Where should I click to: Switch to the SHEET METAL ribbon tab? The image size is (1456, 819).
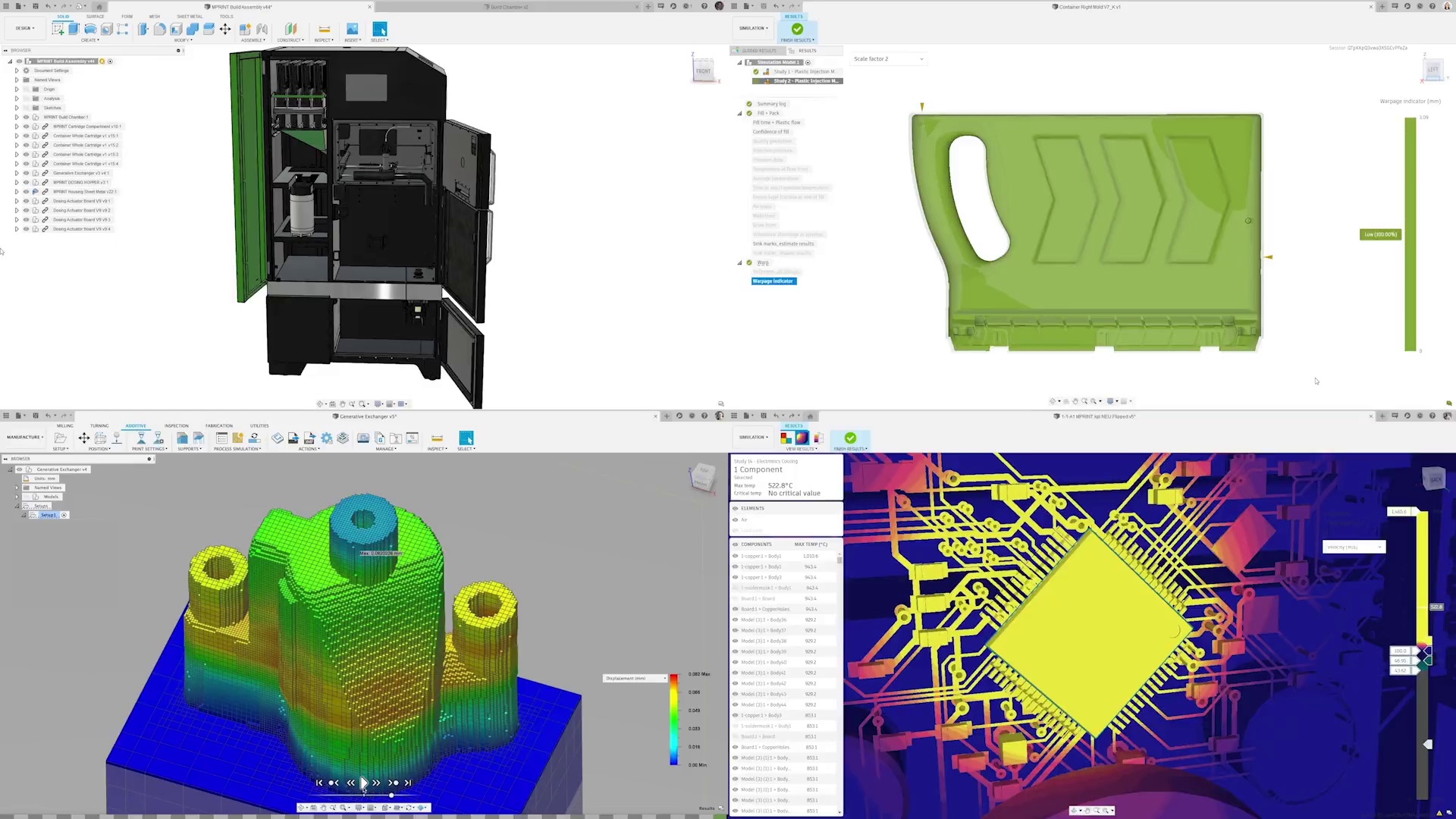190,16
